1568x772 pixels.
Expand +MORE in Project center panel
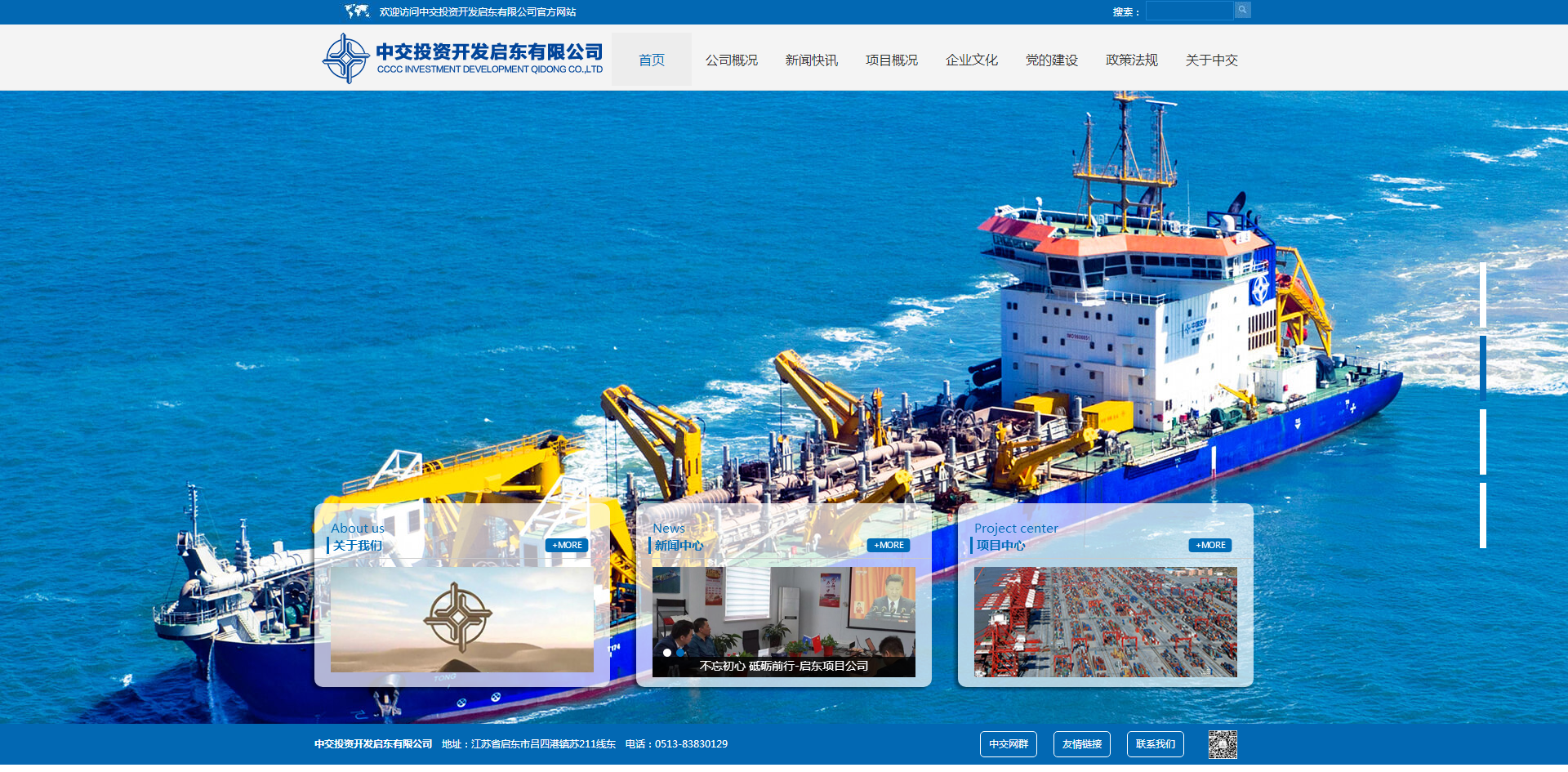(x=1210, y=545)
